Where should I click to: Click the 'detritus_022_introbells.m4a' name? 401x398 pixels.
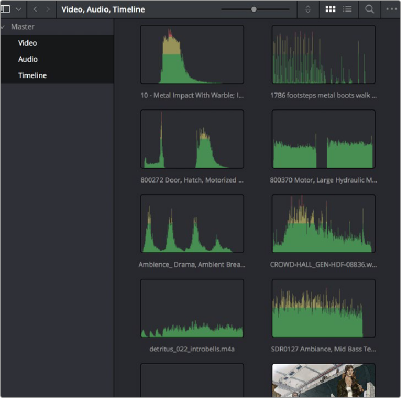pos(192,349)
